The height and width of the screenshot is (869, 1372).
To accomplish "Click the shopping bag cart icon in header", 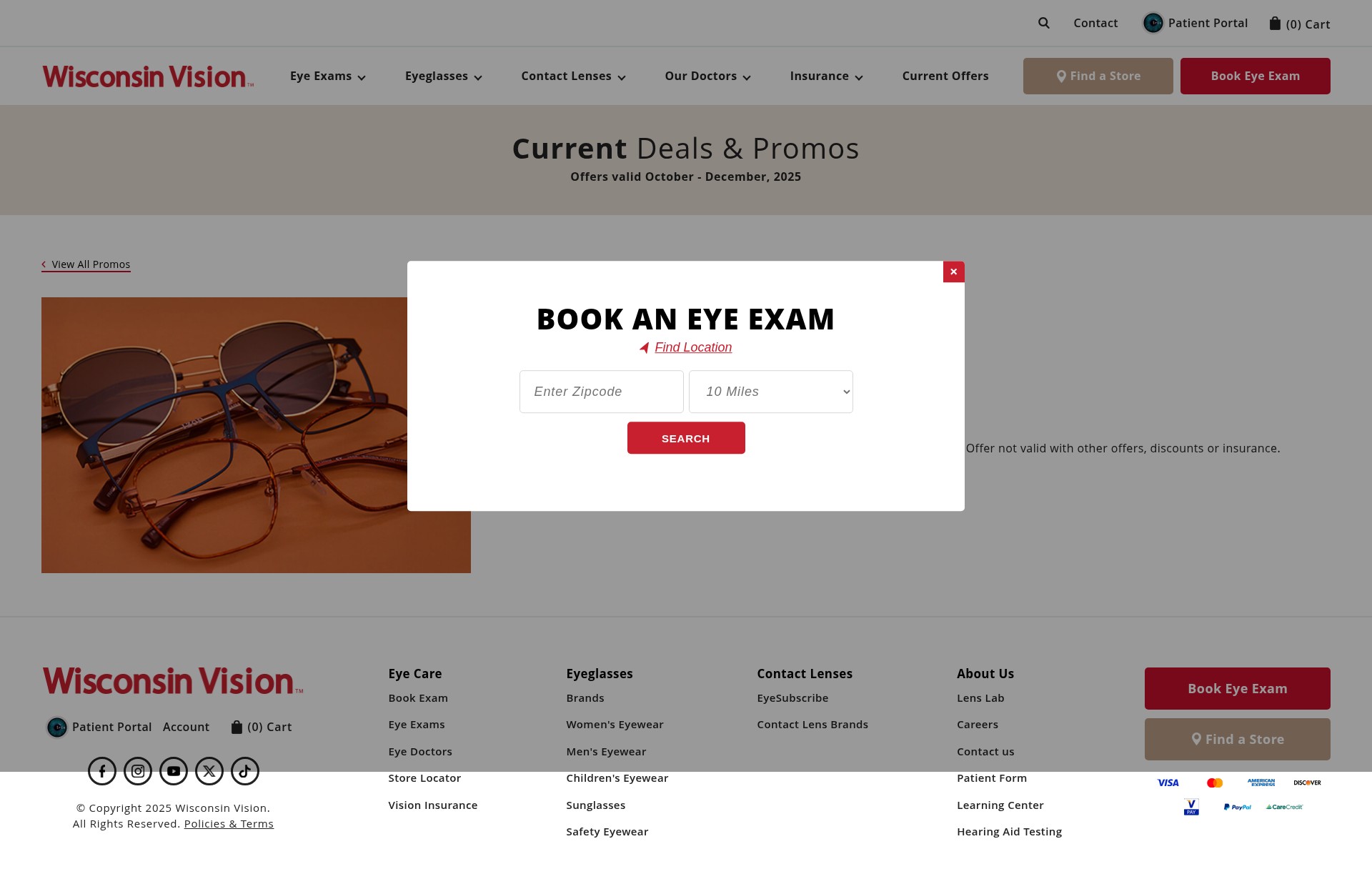I will [1275, 24].
